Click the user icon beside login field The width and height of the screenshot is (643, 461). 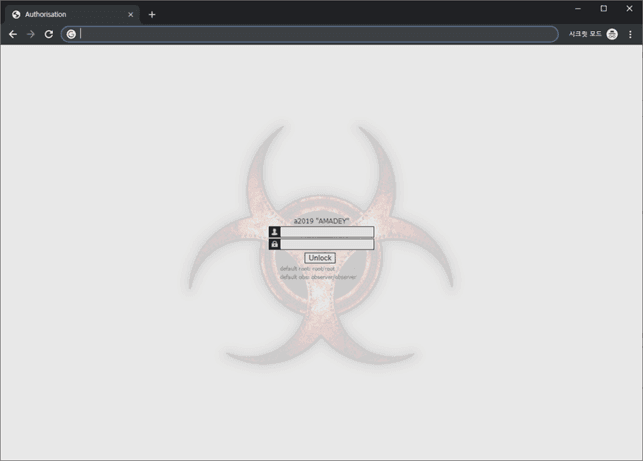(x=275, y=232)
